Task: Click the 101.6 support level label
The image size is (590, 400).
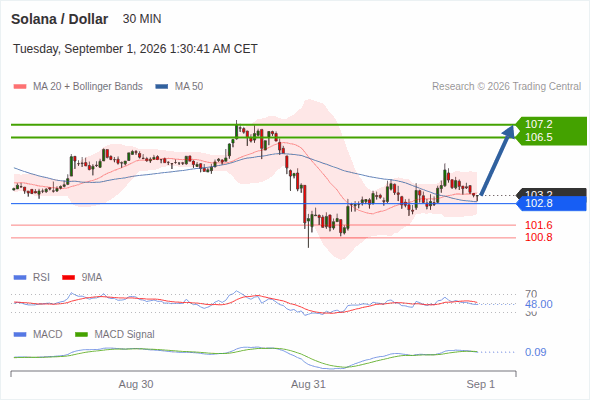Action: pyautogui.click(x=539, y=225)
